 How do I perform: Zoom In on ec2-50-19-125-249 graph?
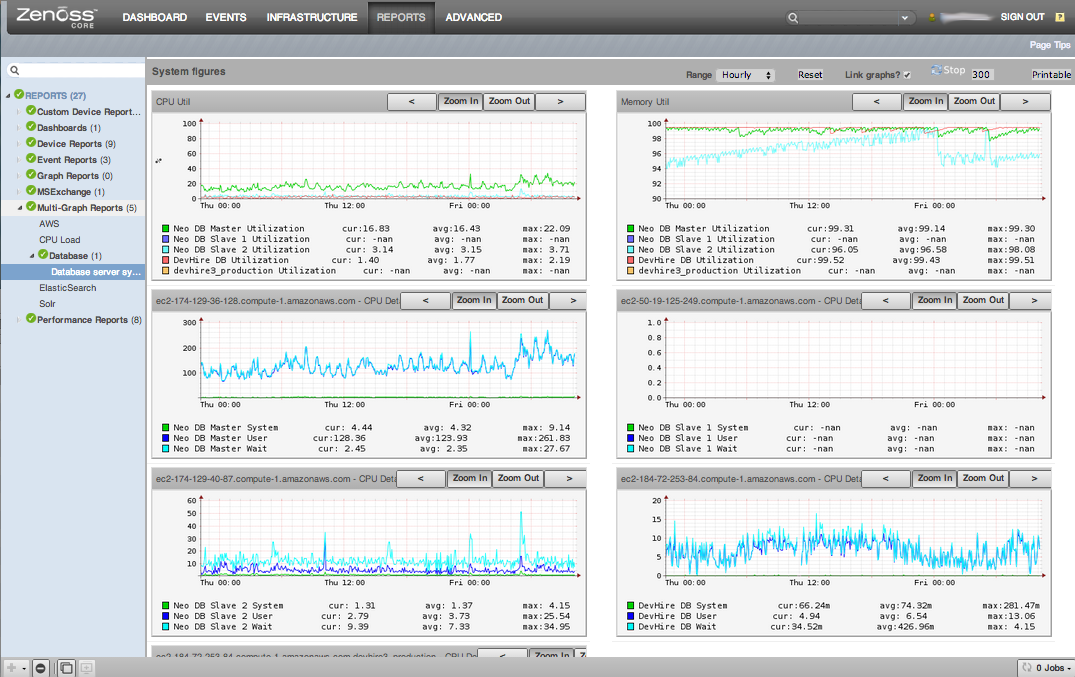point(934,300)
